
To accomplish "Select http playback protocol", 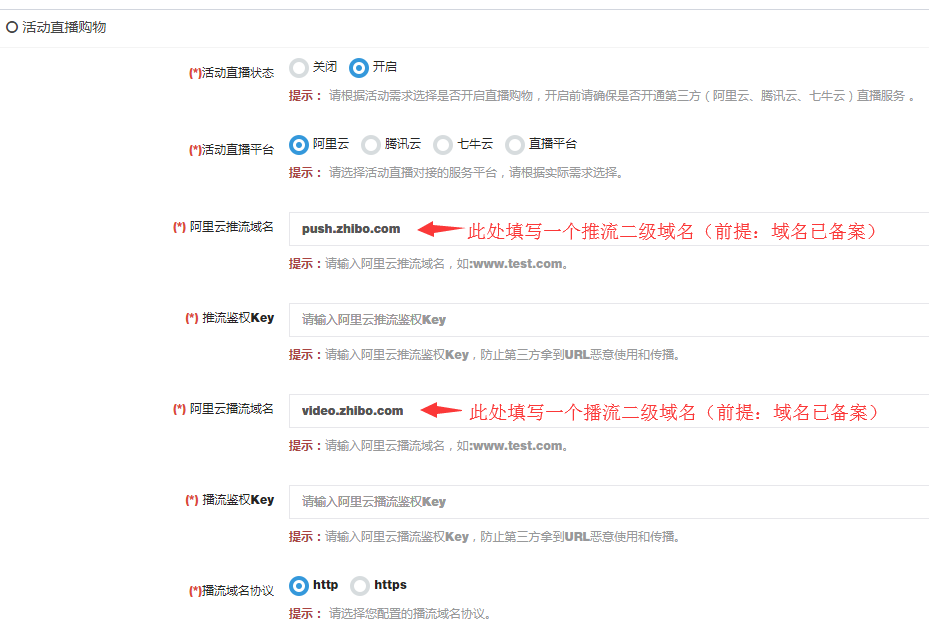I will (299, 586).
